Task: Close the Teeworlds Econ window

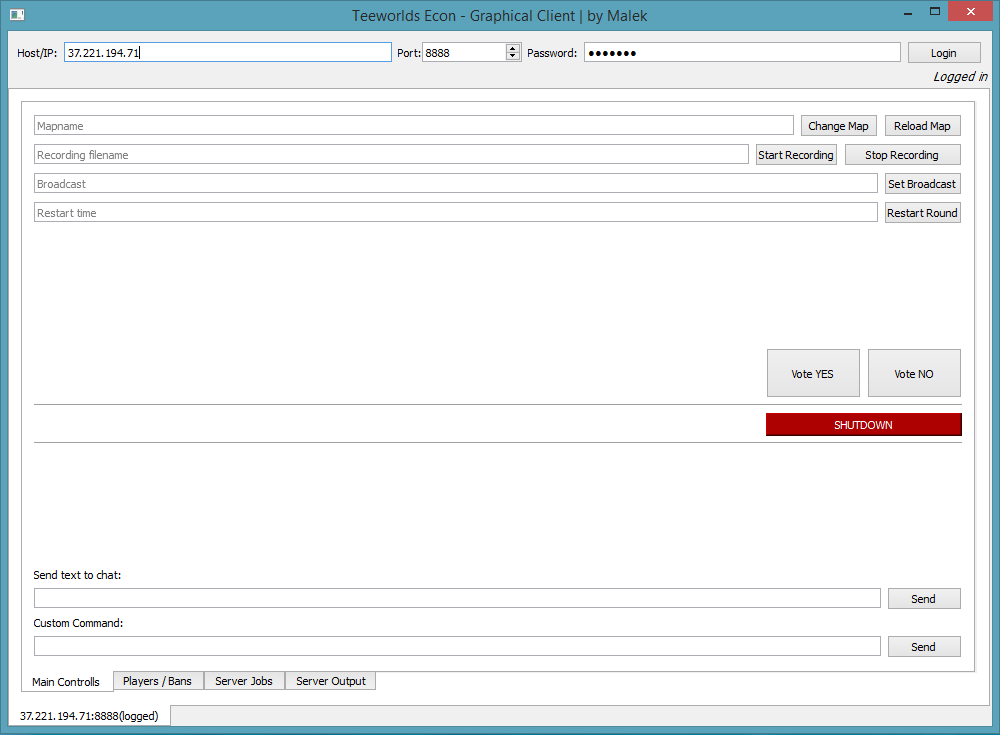Action: 971,11
